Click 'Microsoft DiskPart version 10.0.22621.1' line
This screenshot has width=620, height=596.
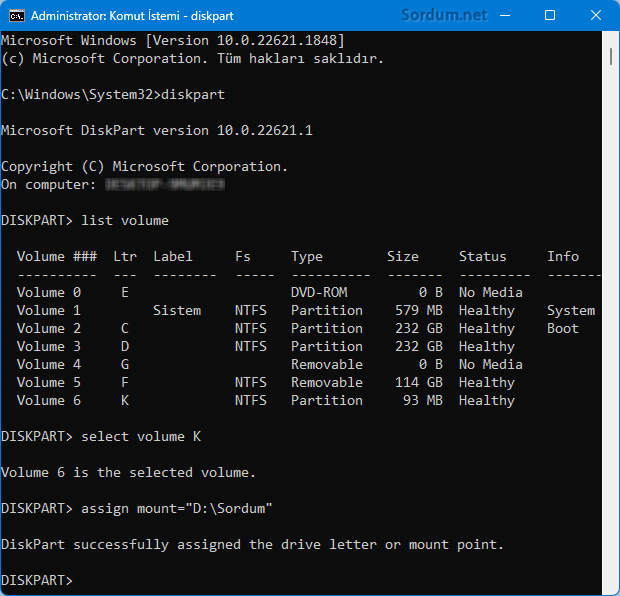pyautogui.click(x=157, y=131)
